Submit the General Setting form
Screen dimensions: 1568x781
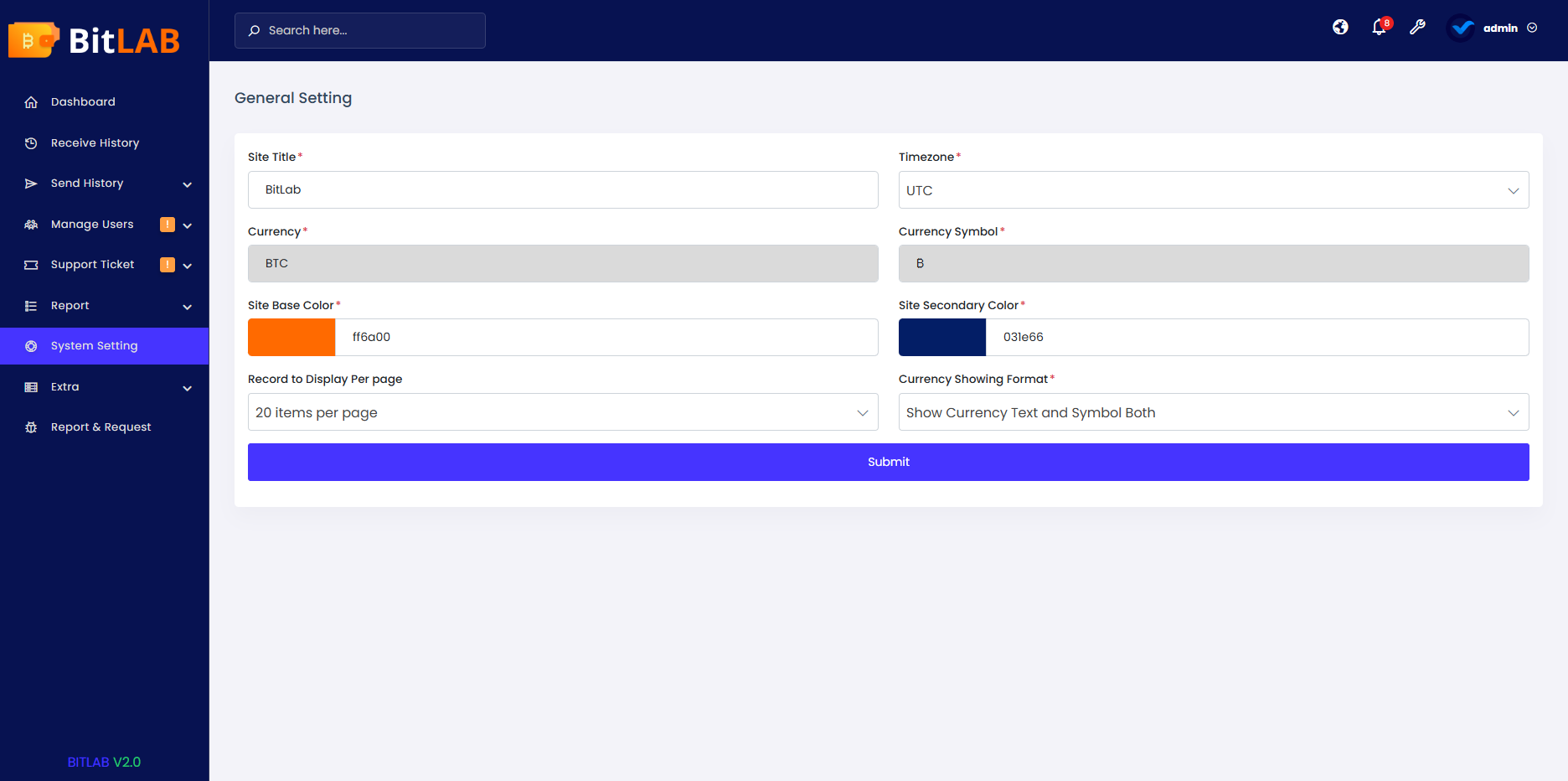click(x=889, y=462)
